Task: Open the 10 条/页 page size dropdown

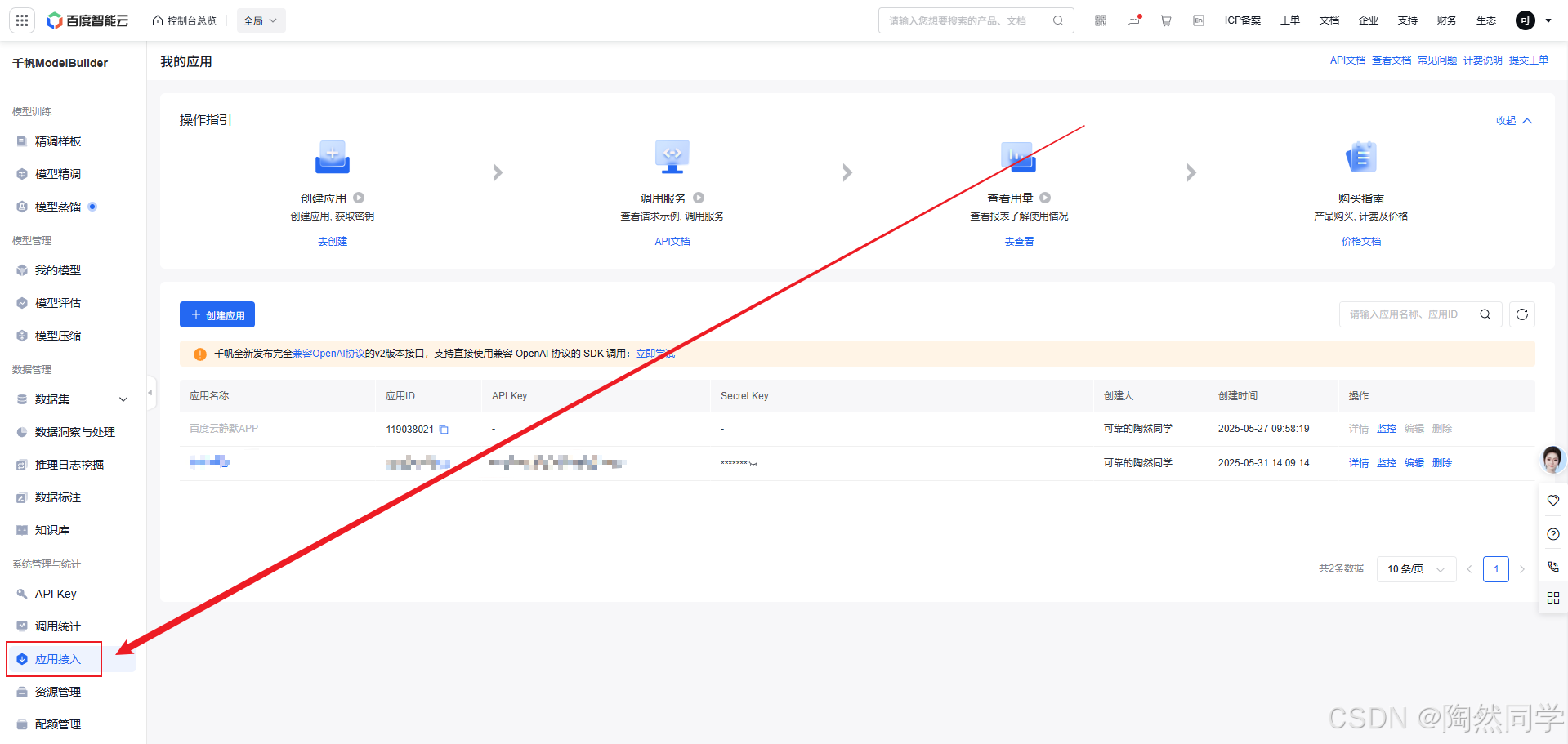Action: click(x=1417, y=569)
